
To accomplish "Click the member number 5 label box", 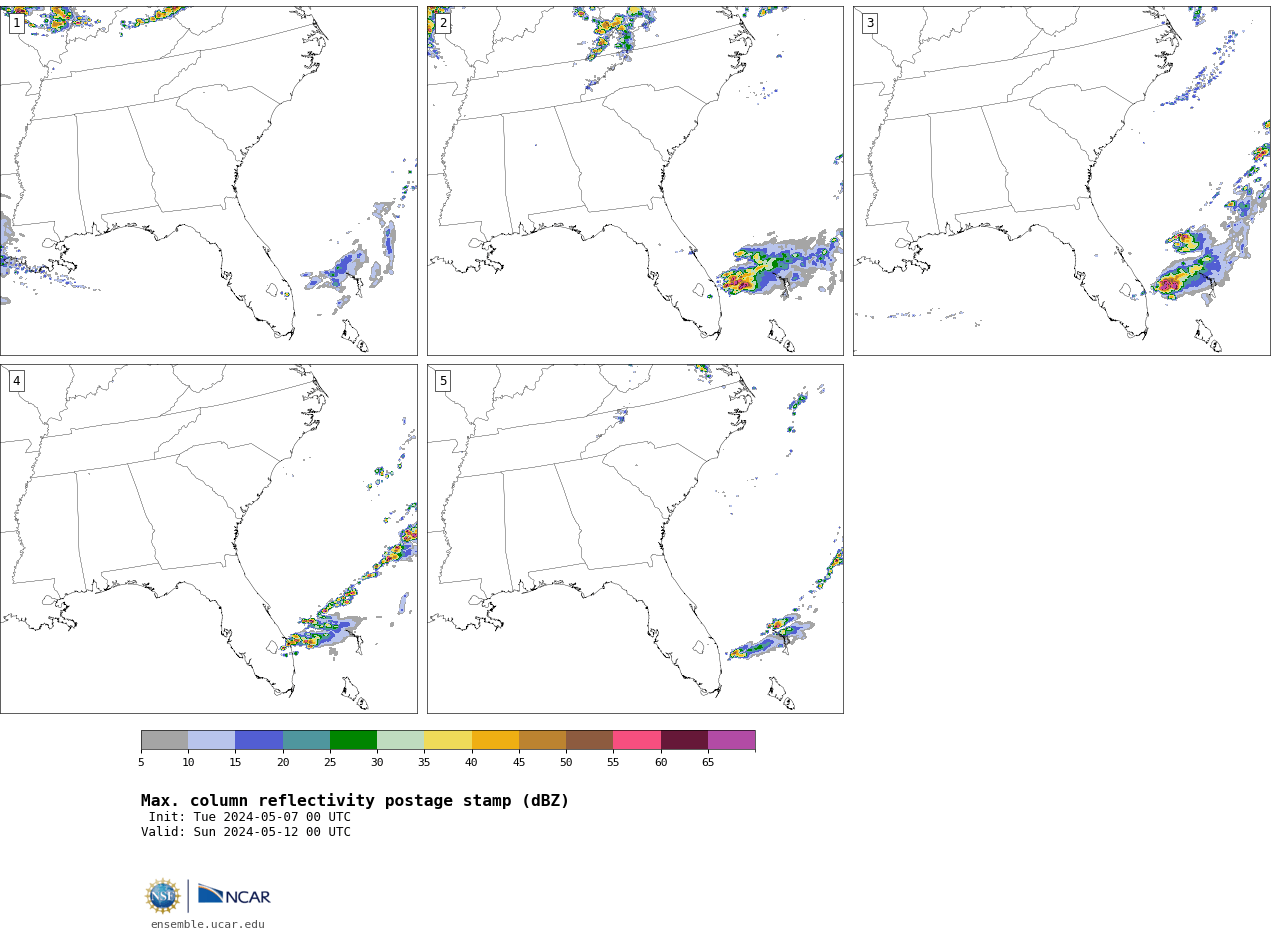I will tap(443, 381).
